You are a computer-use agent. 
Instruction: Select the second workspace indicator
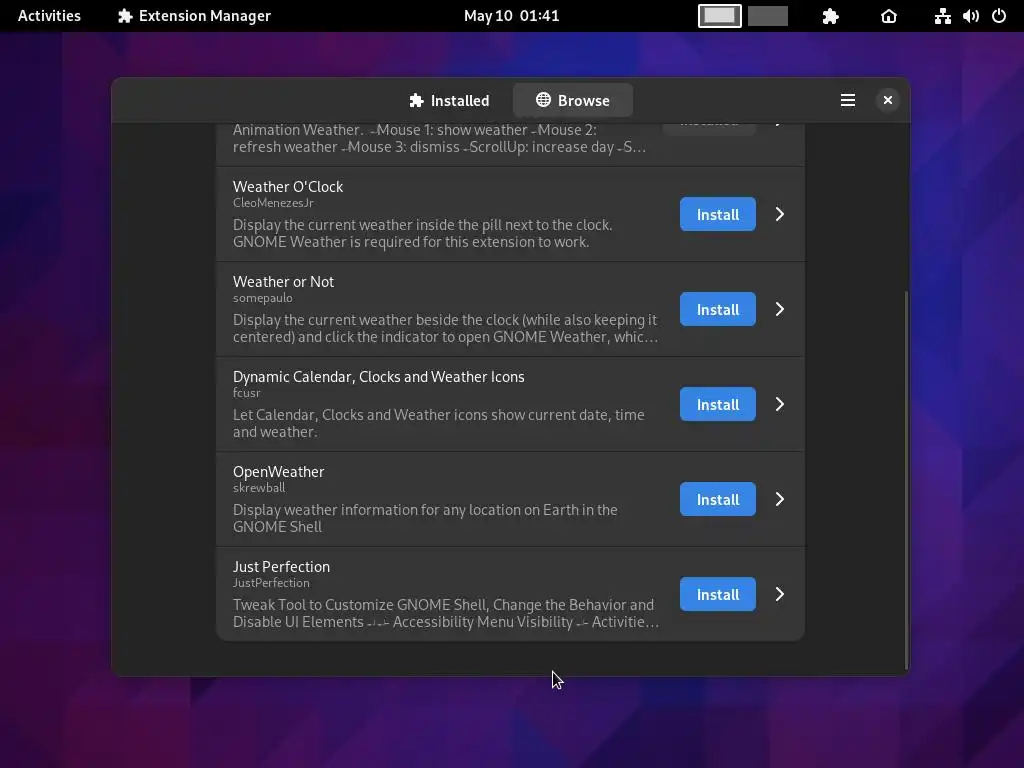point(767,16)
